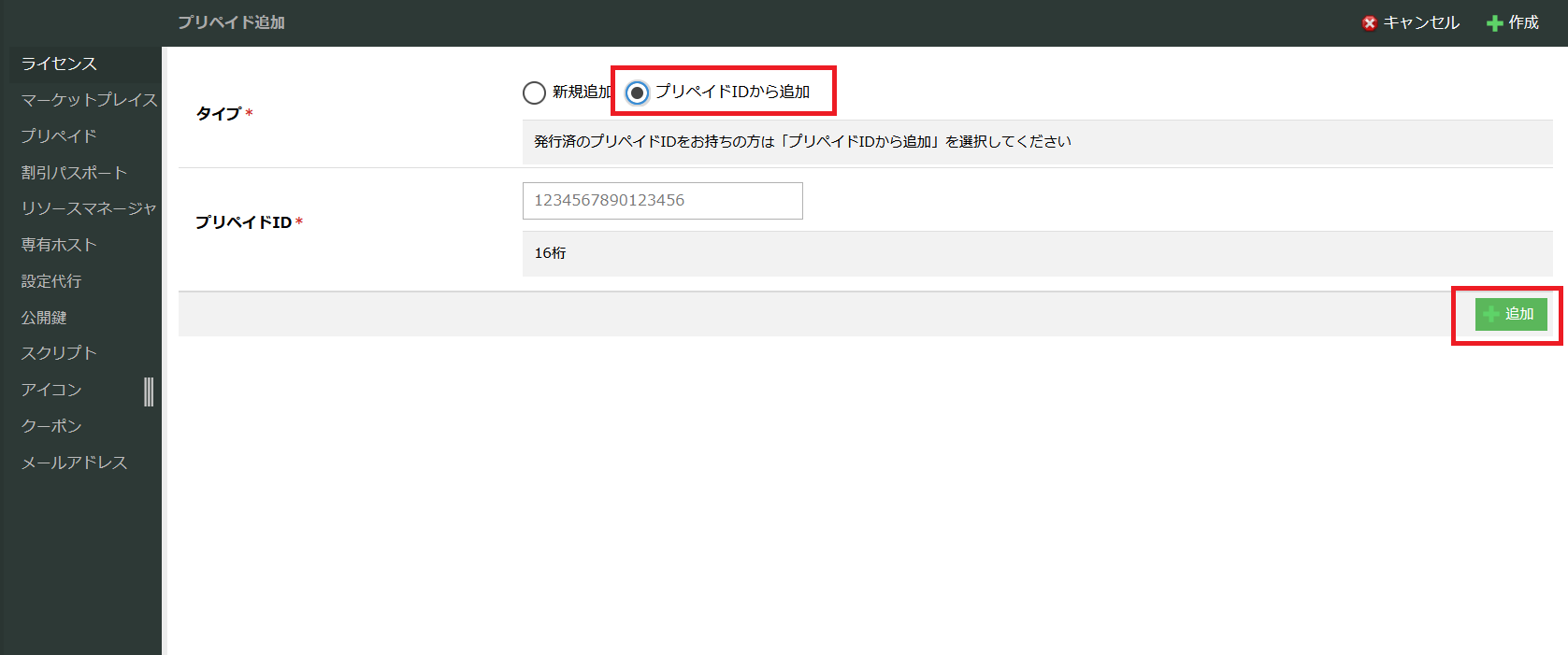
Task: Select リソースマネージャ in the sidebar
Action: click(x=88, y=208)
